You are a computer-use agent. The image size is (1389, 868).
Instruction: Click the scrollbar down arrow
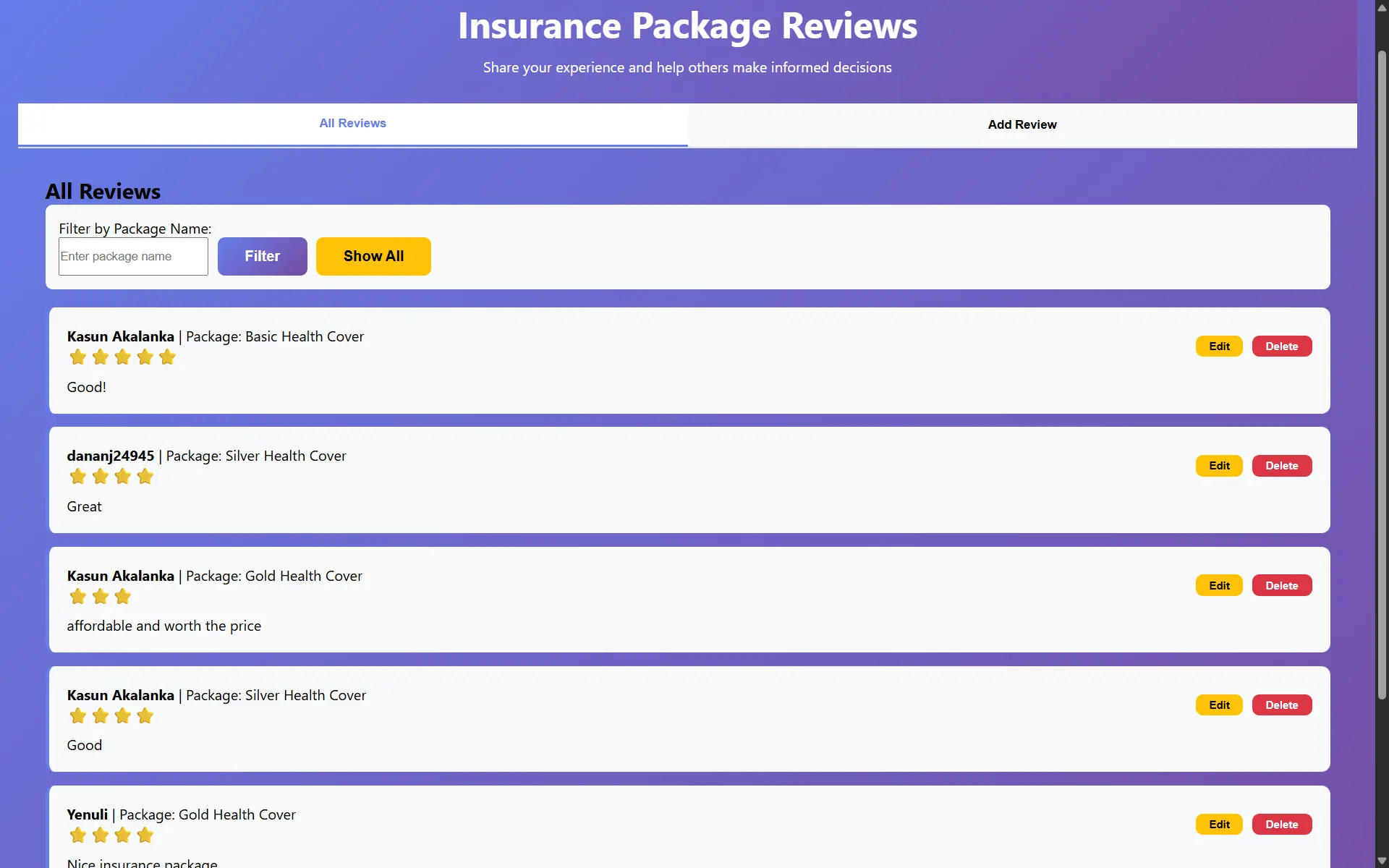pyautogui.click(x=1382, y=861)
